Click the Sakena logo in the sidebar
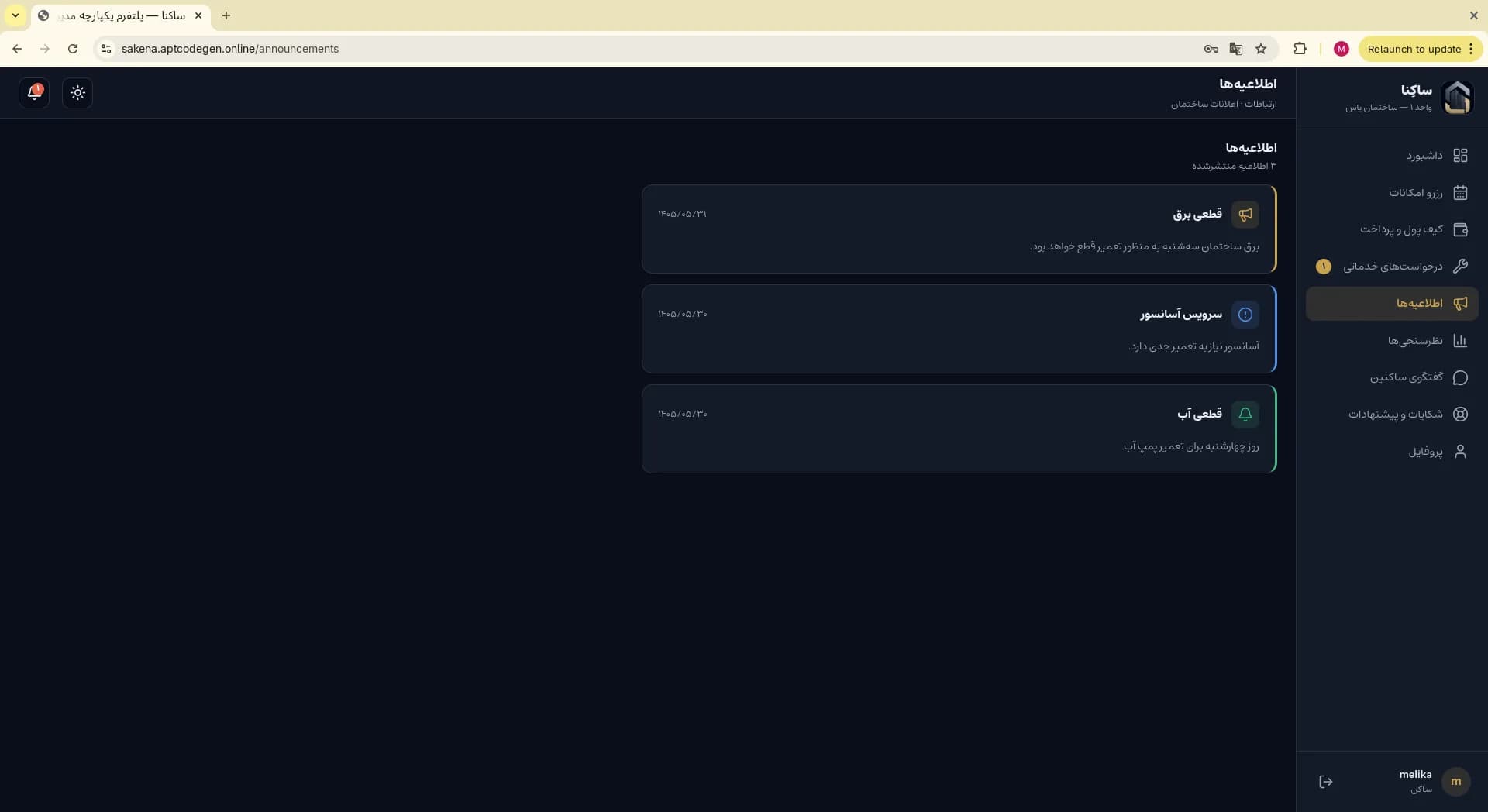 [1457, 98]
